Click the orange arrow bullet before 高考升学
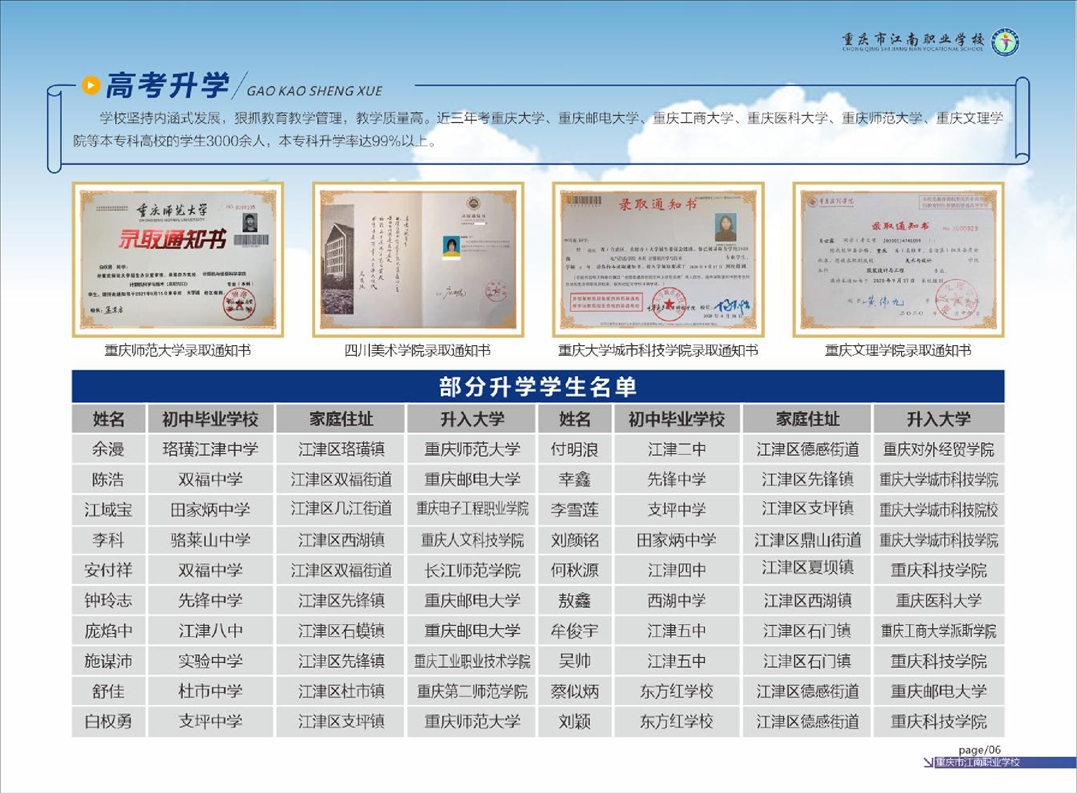The height and width of the screenshot is (793, 1077). point(91,84)
